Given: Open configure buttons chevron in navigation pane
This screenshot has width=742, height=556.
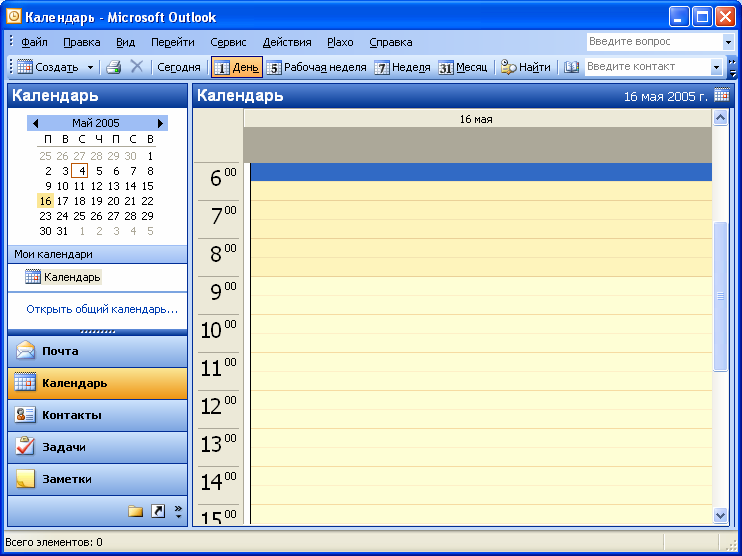Looking at the screenshot, I should coord(178,511).
